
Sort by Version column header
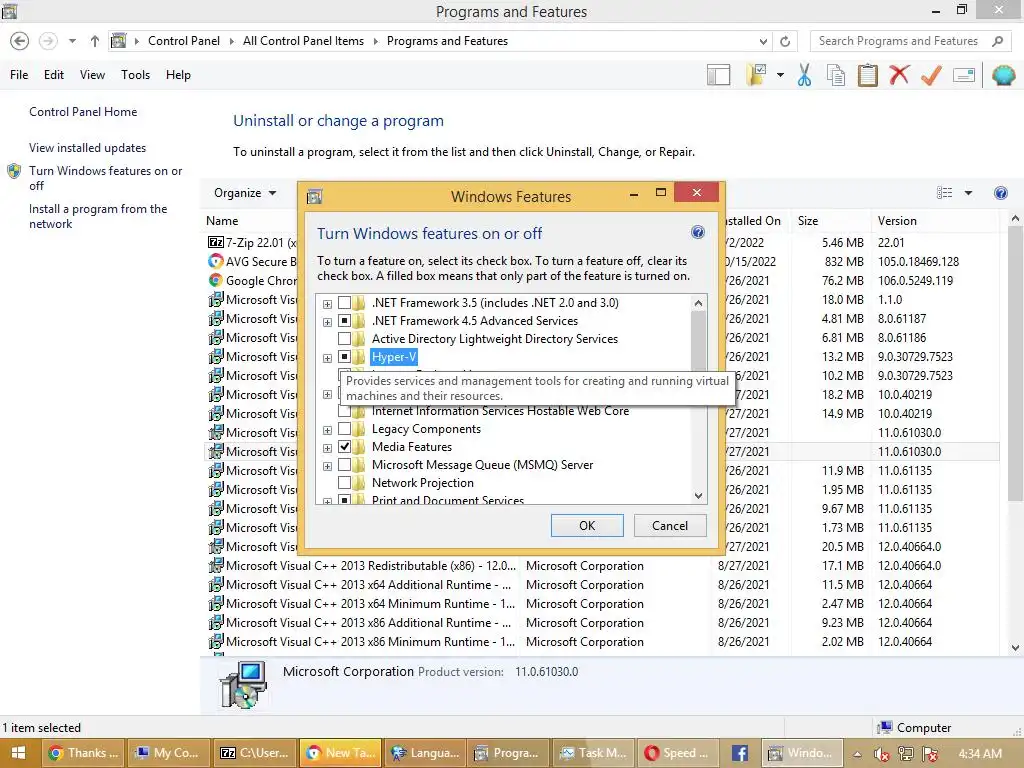click(x=935, y=221)
